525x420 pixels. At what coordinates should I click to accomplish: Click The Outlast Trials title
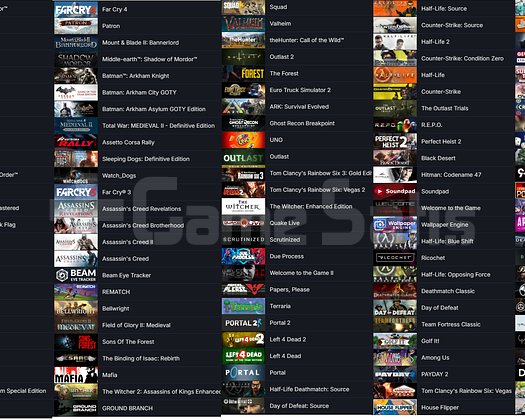click(x=445, y=108)
